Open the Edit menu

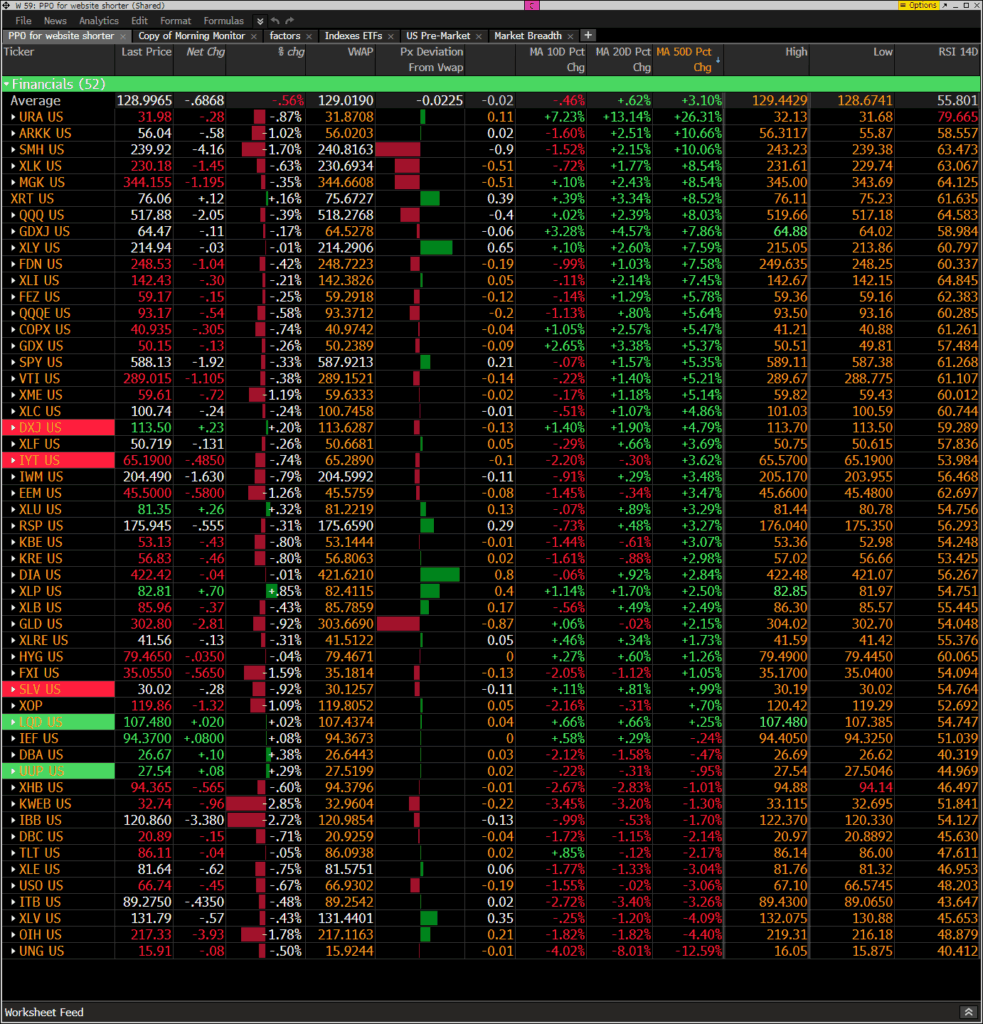click(139, 21)
